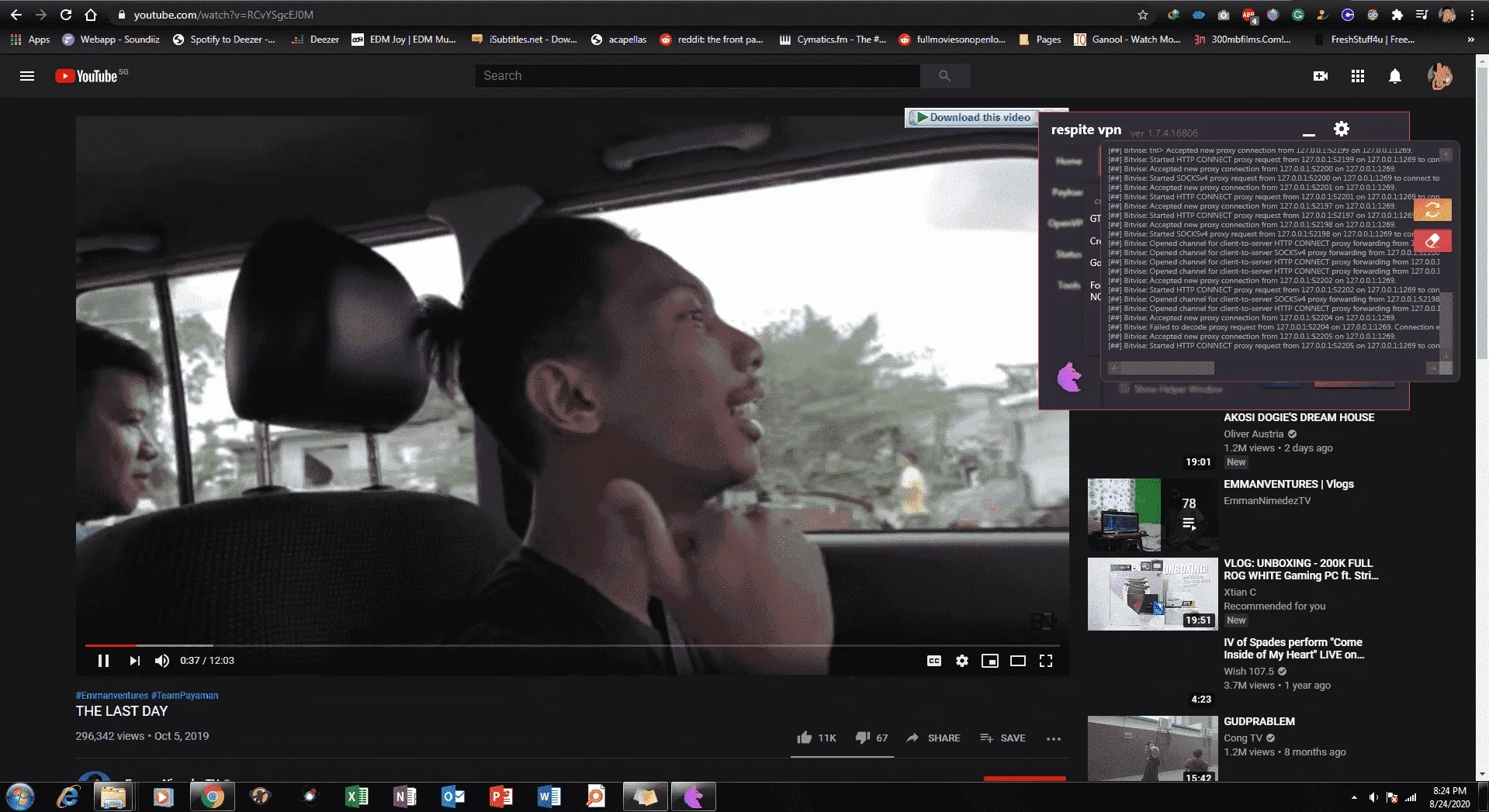Open the GUDPRABLEM video by Cong TV
The height and width of the screenshot is (812, 1489).
click(x=1259, y=721)
